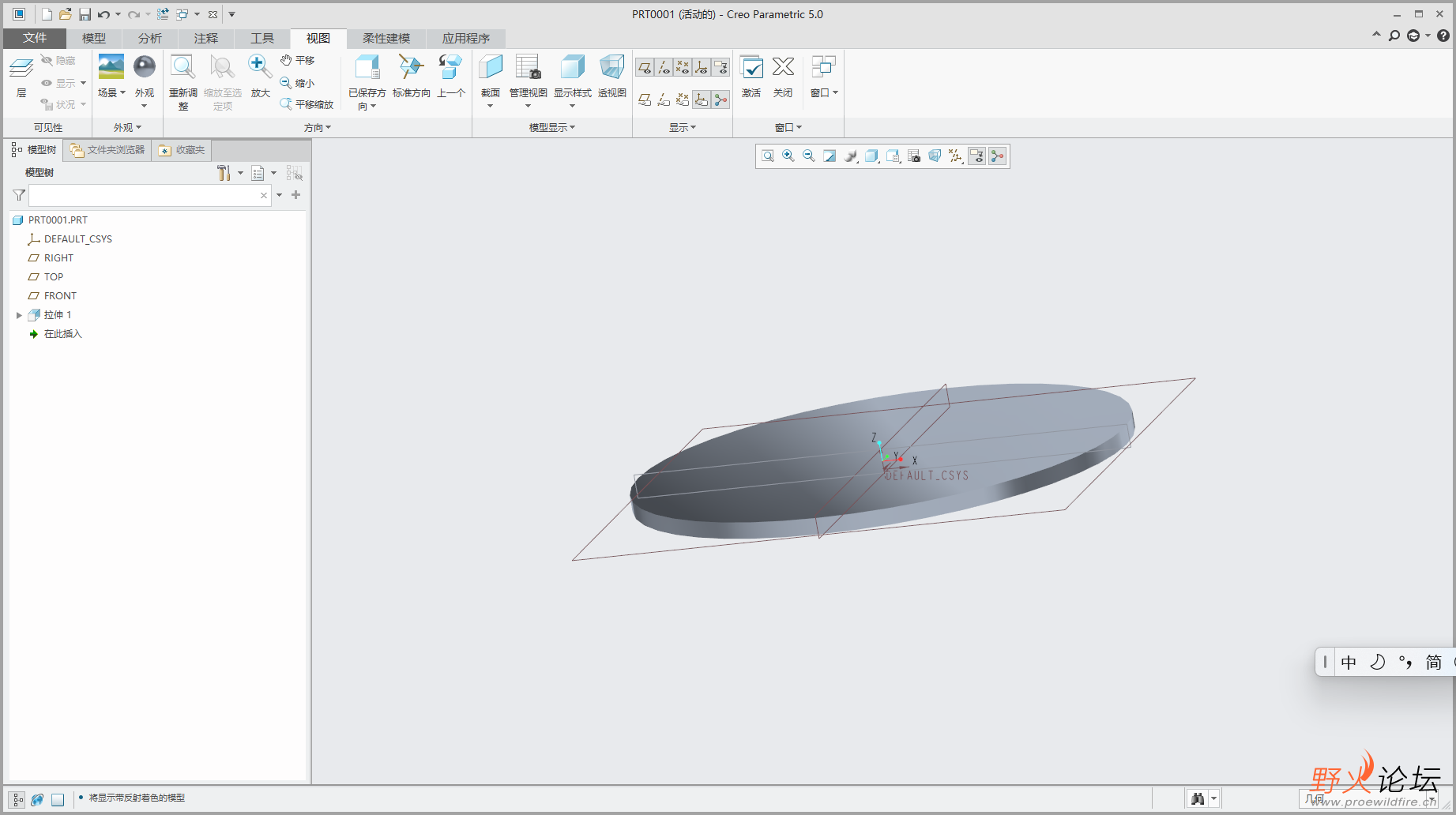Open the Folder Browser (文件夹浏览器) tab
Screen dimensions: 1456x815
pos(107,150)
